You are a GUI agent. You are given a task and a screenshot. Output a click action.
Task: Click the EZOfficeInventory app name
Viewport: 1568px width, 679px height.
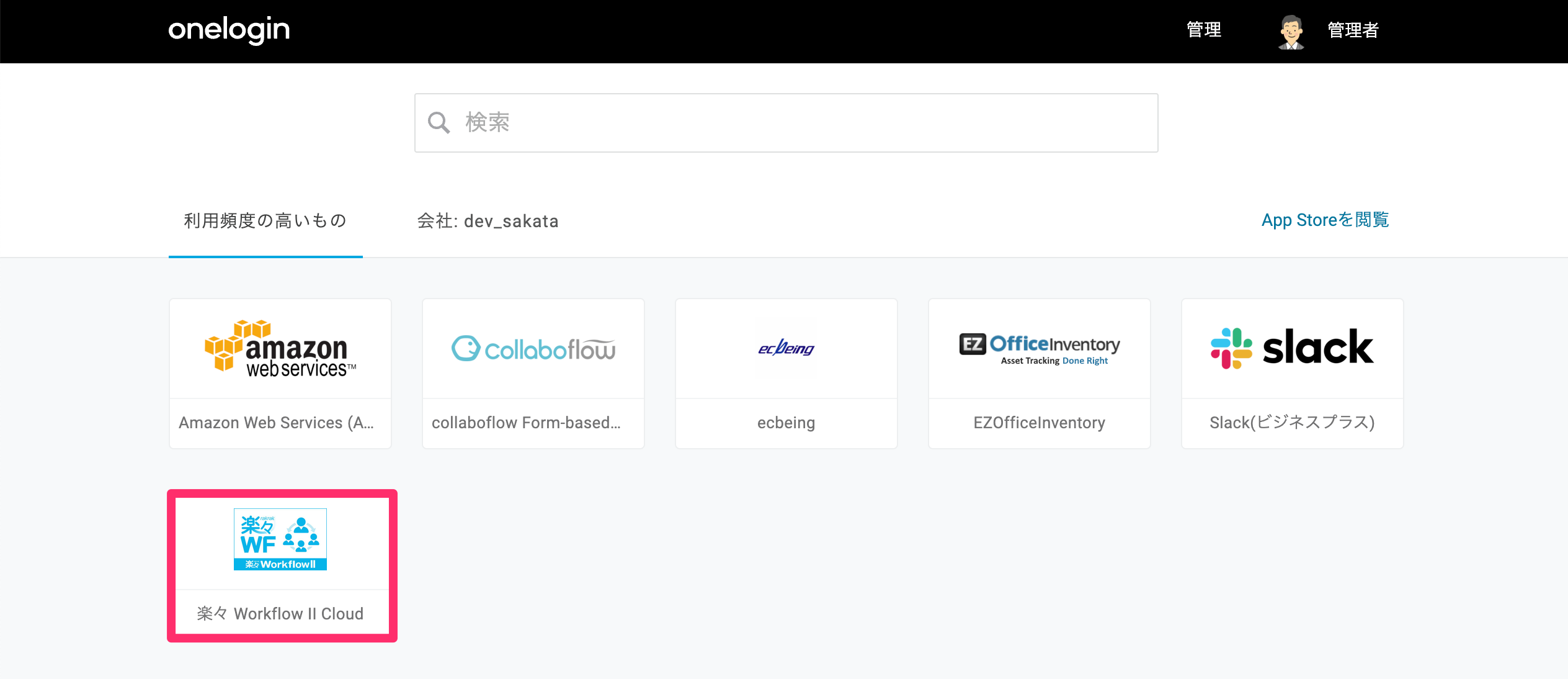point(1040,423)
